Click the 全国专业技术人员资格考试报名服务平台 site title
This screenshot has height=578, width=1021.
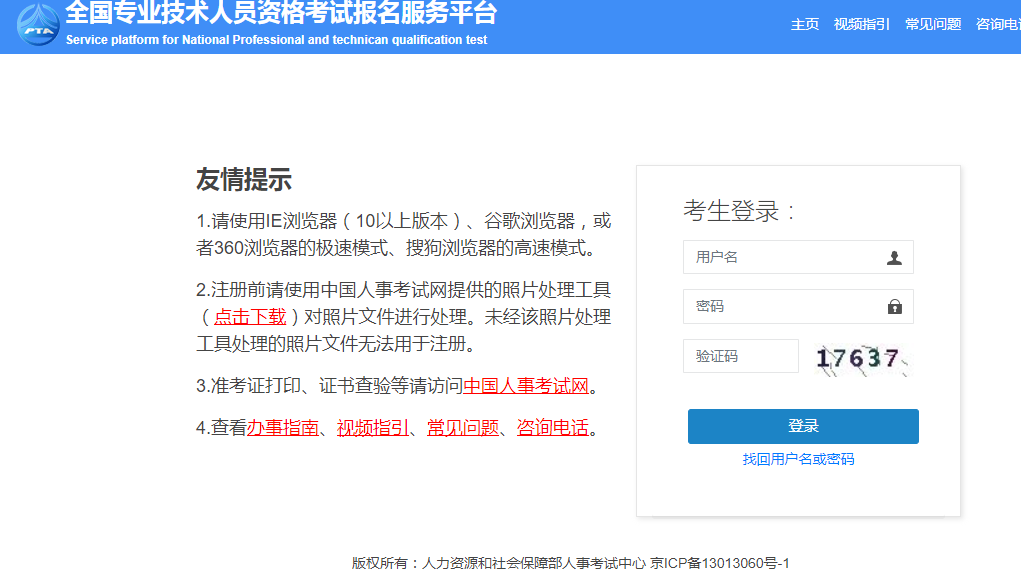pyautogui.click(x=281, y=12)
